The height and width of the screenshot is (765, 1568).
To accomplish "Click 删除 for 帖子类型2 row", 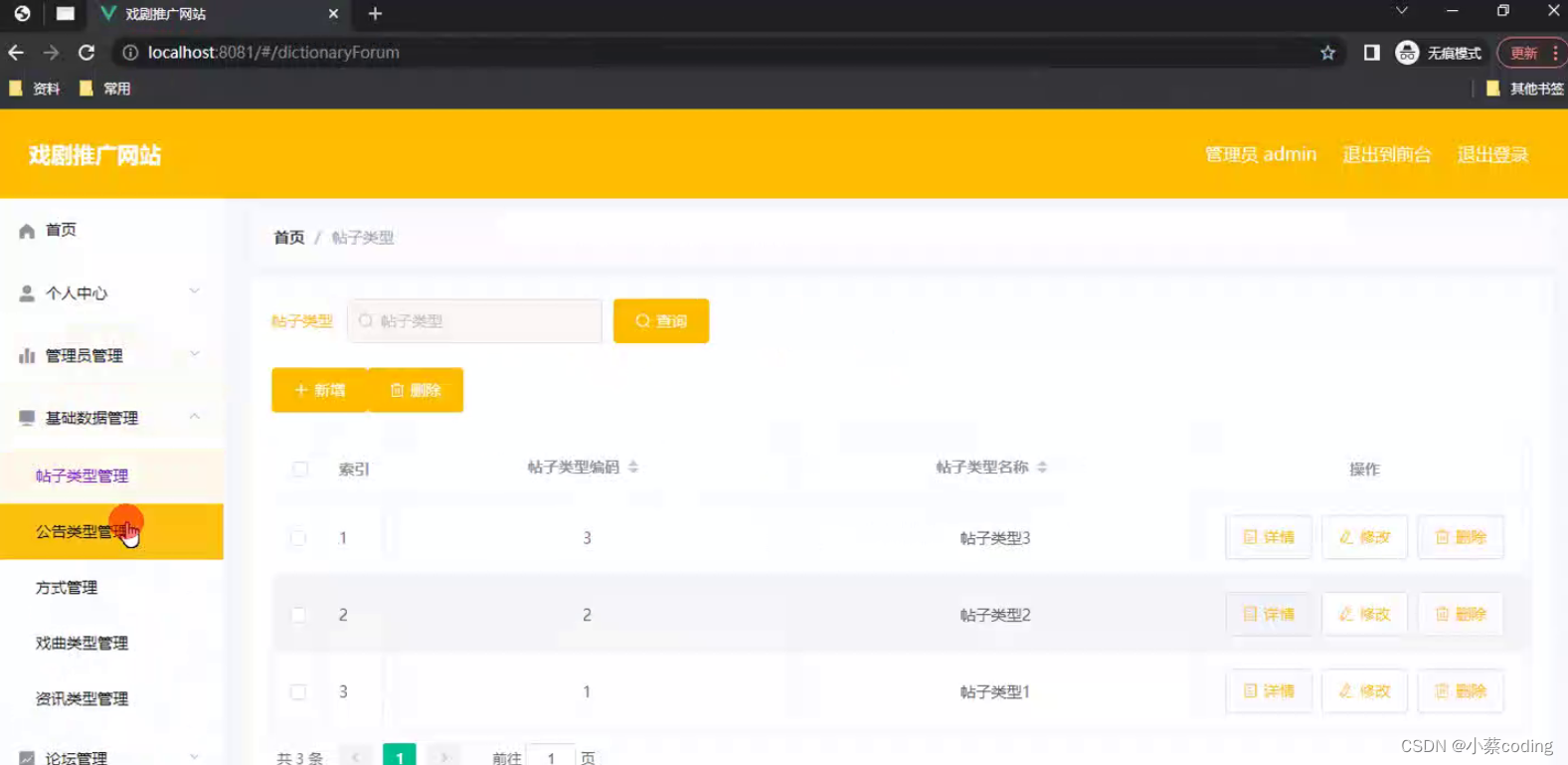I will pos(1461,614).
